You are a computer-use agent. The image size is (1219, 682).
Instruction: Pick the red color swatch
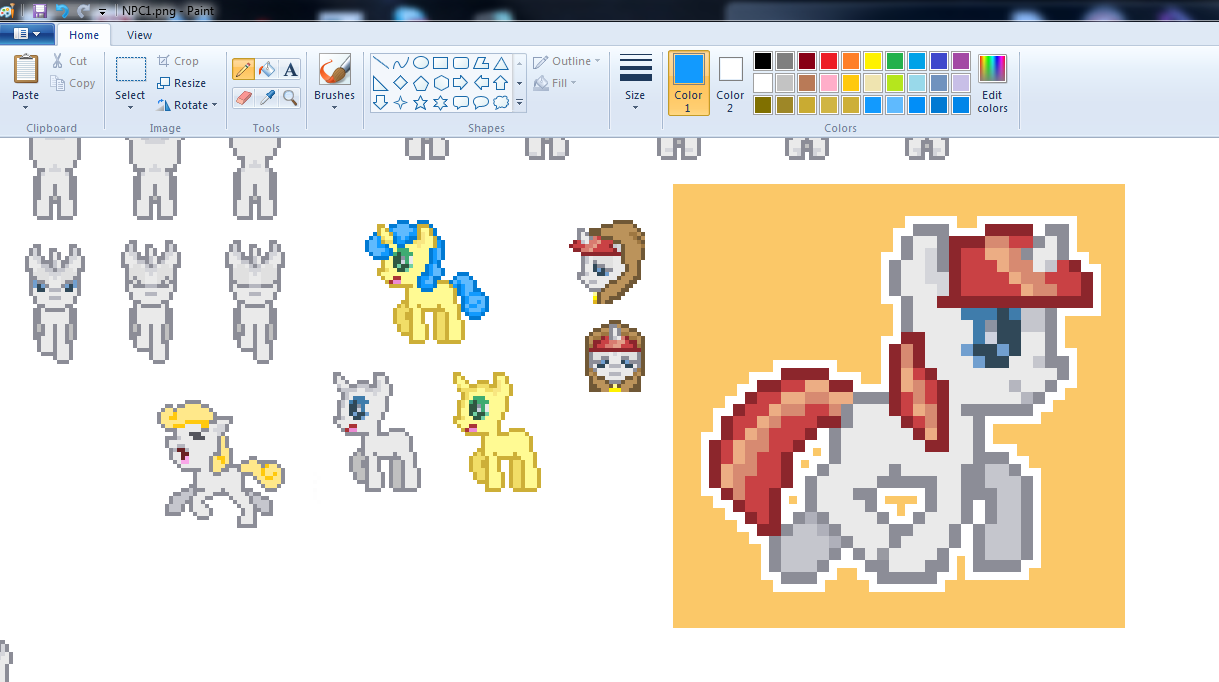[829, 61]
